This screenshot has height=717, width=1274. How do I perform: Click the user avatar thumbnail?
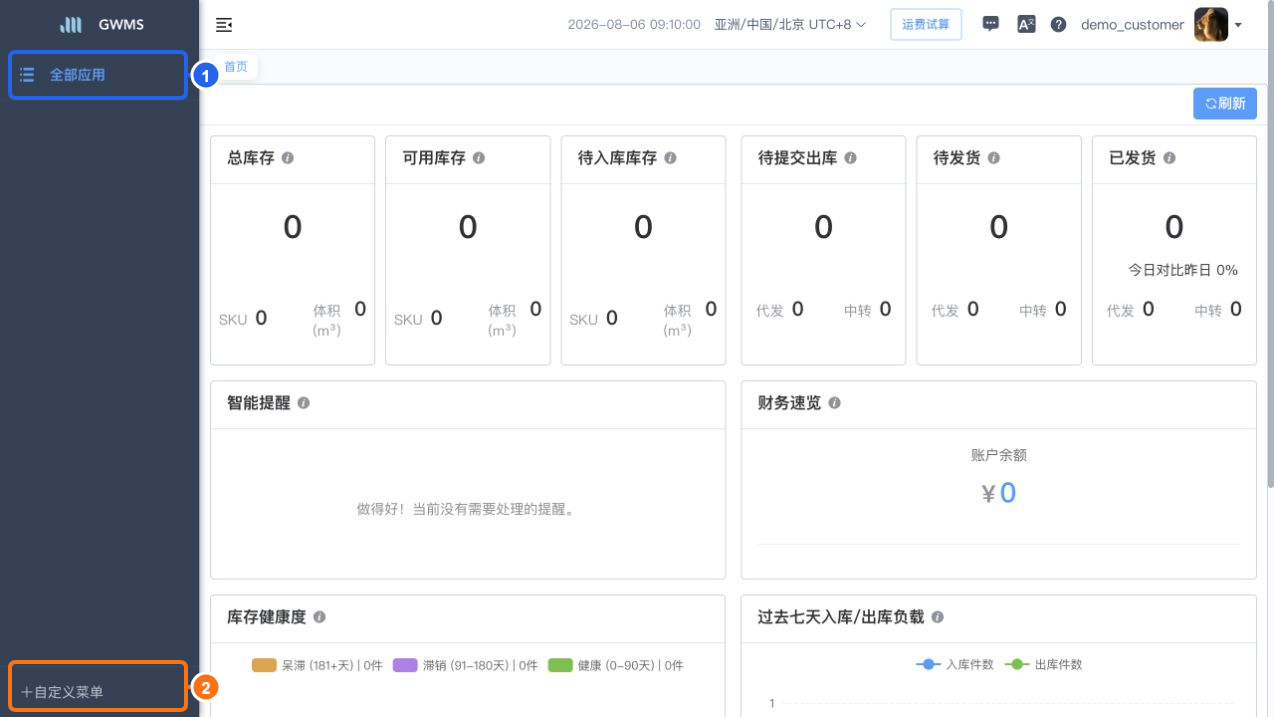(x=1211, y=25)
